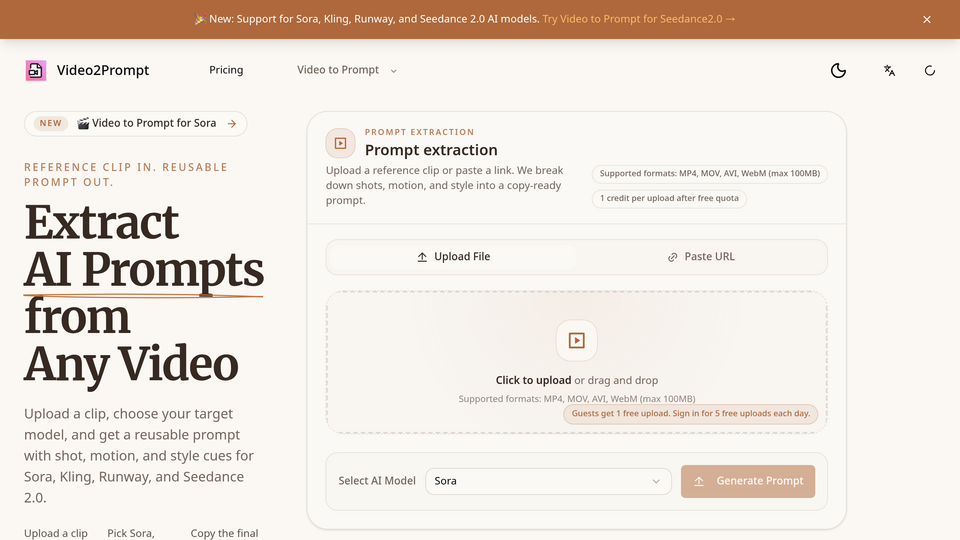
Task: Switch to the Upload File tab
Action: (453, 257)
